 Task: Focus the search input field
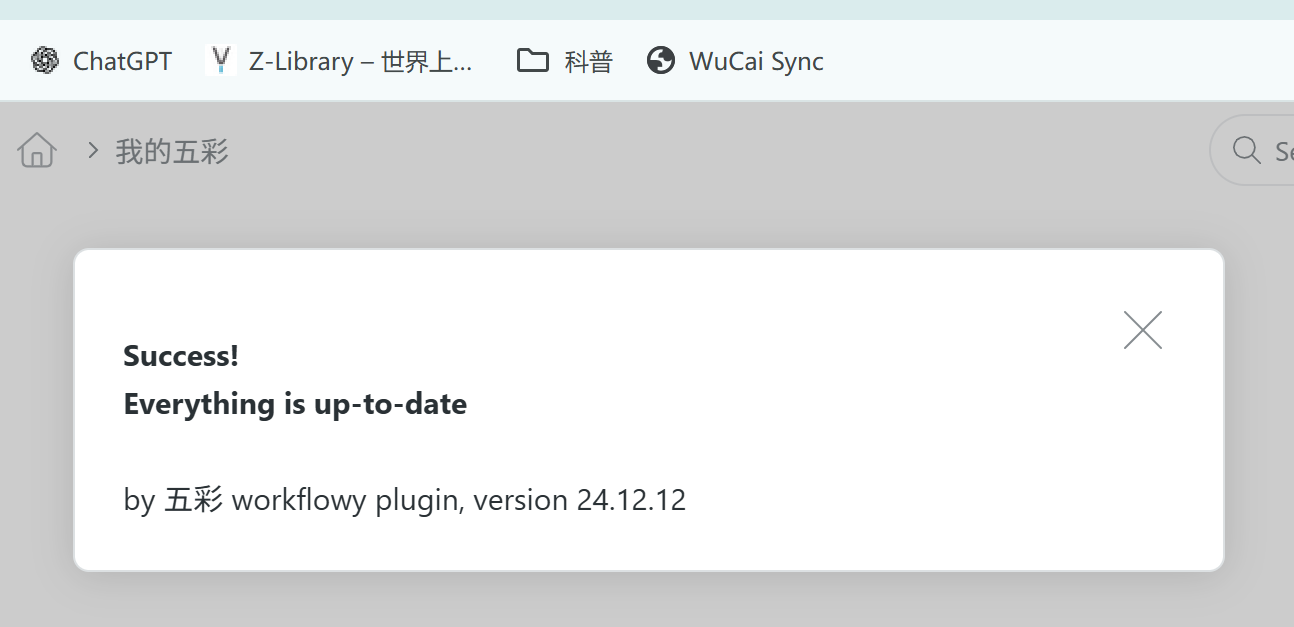(x=1282, y=151)
